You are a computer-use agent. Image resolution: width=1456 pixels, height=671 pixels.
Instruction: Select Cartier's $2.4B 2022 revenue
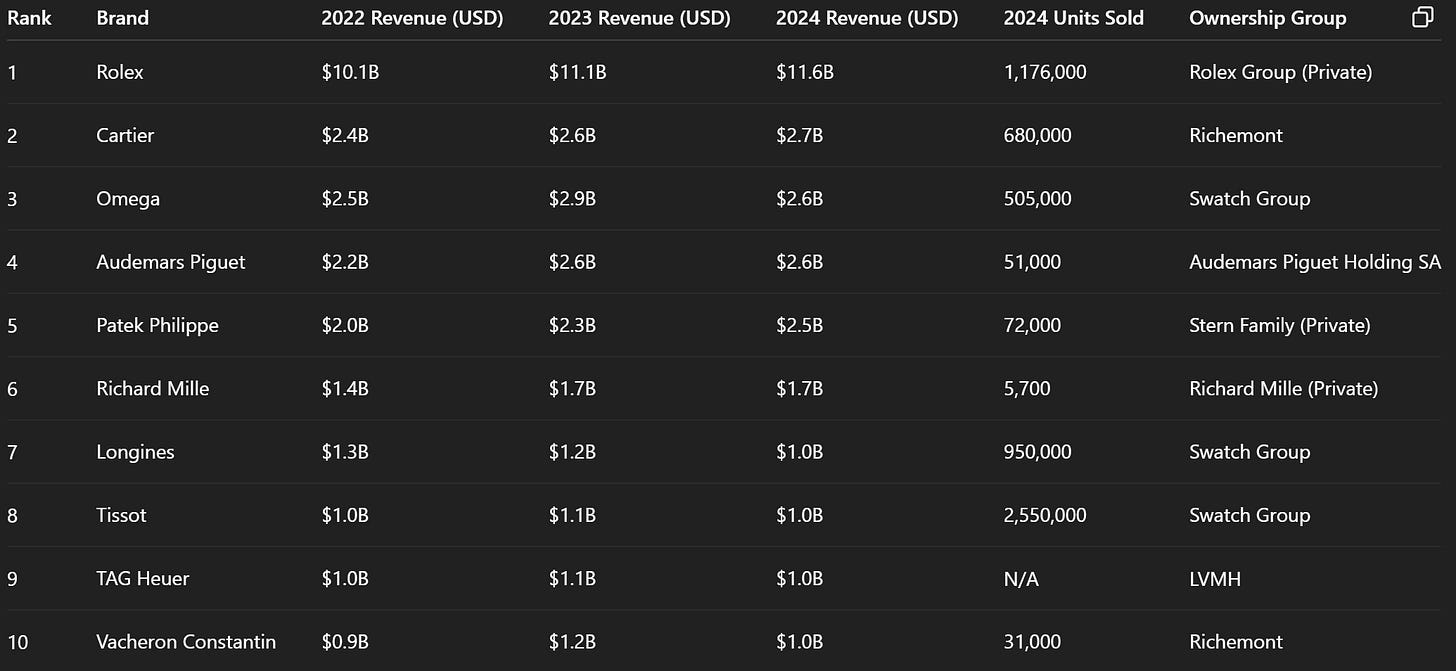click(x=345, y=135)
